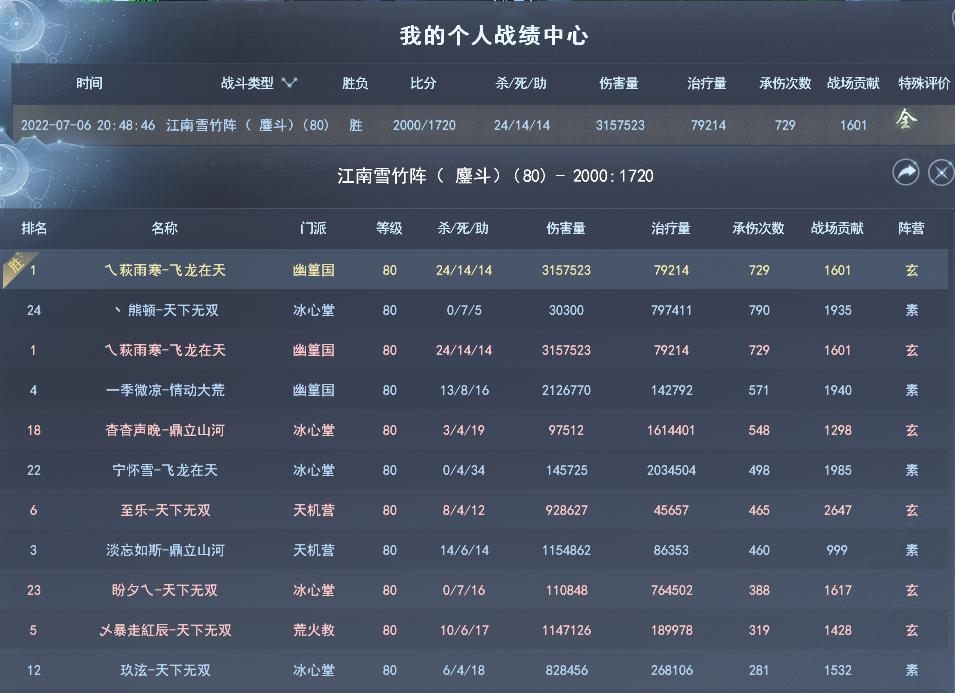
Task: Click 杀/死/助 header in detail table
Action: coord(463,228)
